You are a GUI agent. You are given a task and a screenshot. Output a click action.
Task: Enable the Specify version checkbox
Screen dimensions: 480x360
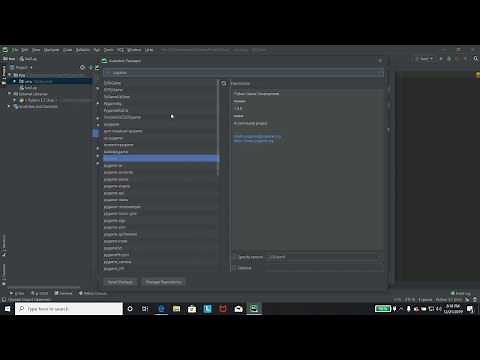(235, 257)
